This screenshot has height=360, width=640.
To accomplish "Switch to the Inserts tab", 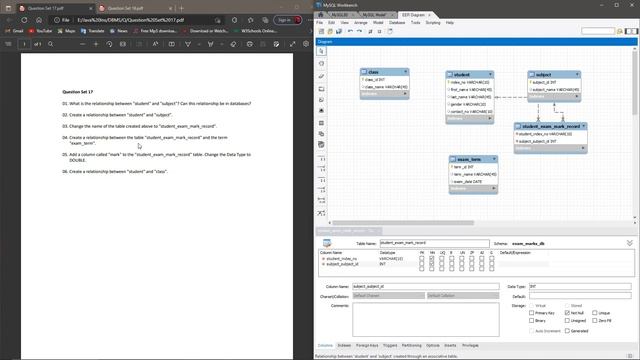I will (x=450, y=346).
